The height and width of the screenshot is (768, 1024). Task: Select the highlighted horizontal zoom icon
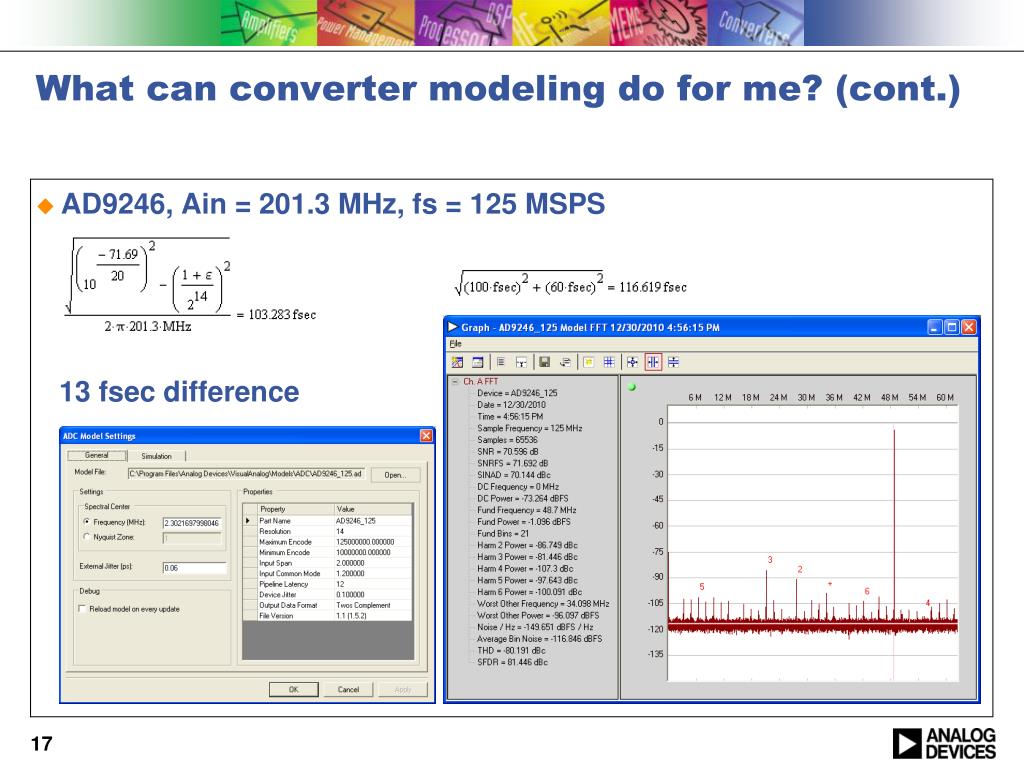(653, 362)
